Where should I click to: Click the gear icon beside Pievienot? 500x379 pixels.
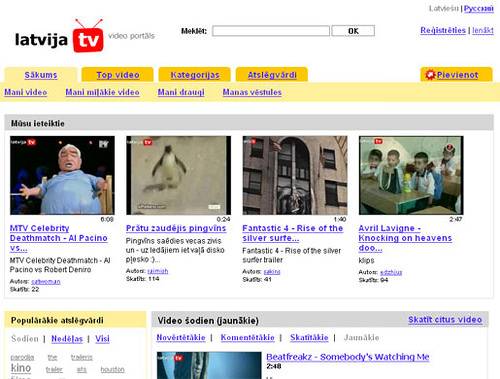point(430,74)
